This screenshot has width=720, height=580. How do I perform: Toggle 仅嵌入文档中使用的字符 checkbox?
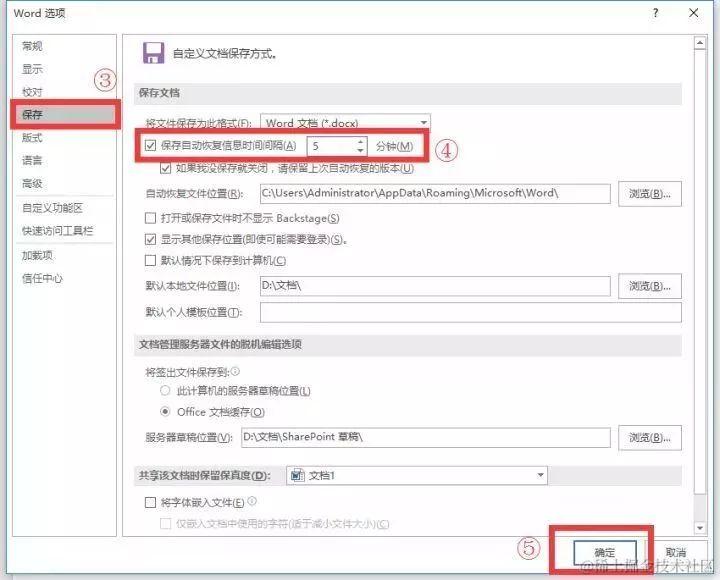click(x=165, y=524)
